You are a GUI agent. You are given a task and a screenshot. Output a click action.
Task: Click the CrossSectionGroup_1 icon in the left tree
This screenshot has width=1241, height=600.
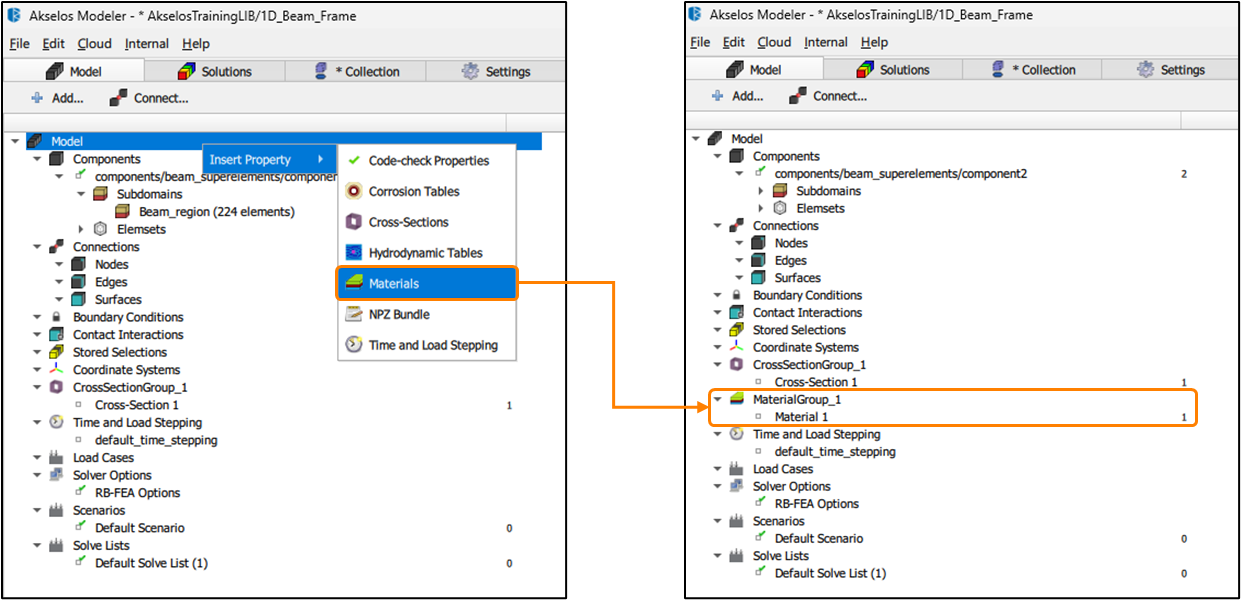(x=57, y=387)
